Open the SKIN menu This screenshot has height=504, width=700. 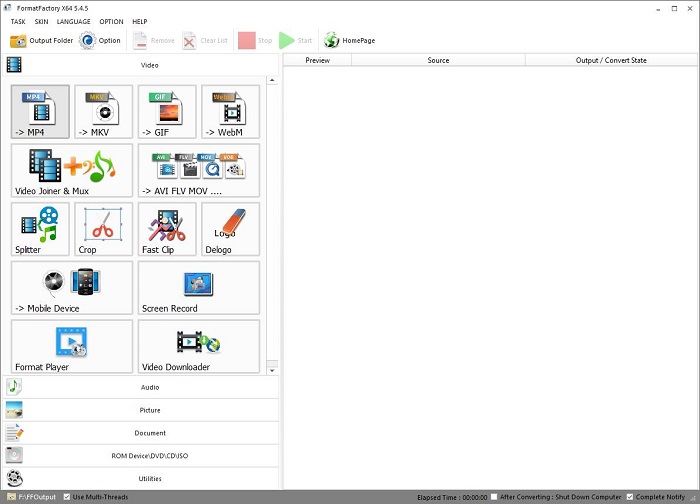click(x=42, y=21)
